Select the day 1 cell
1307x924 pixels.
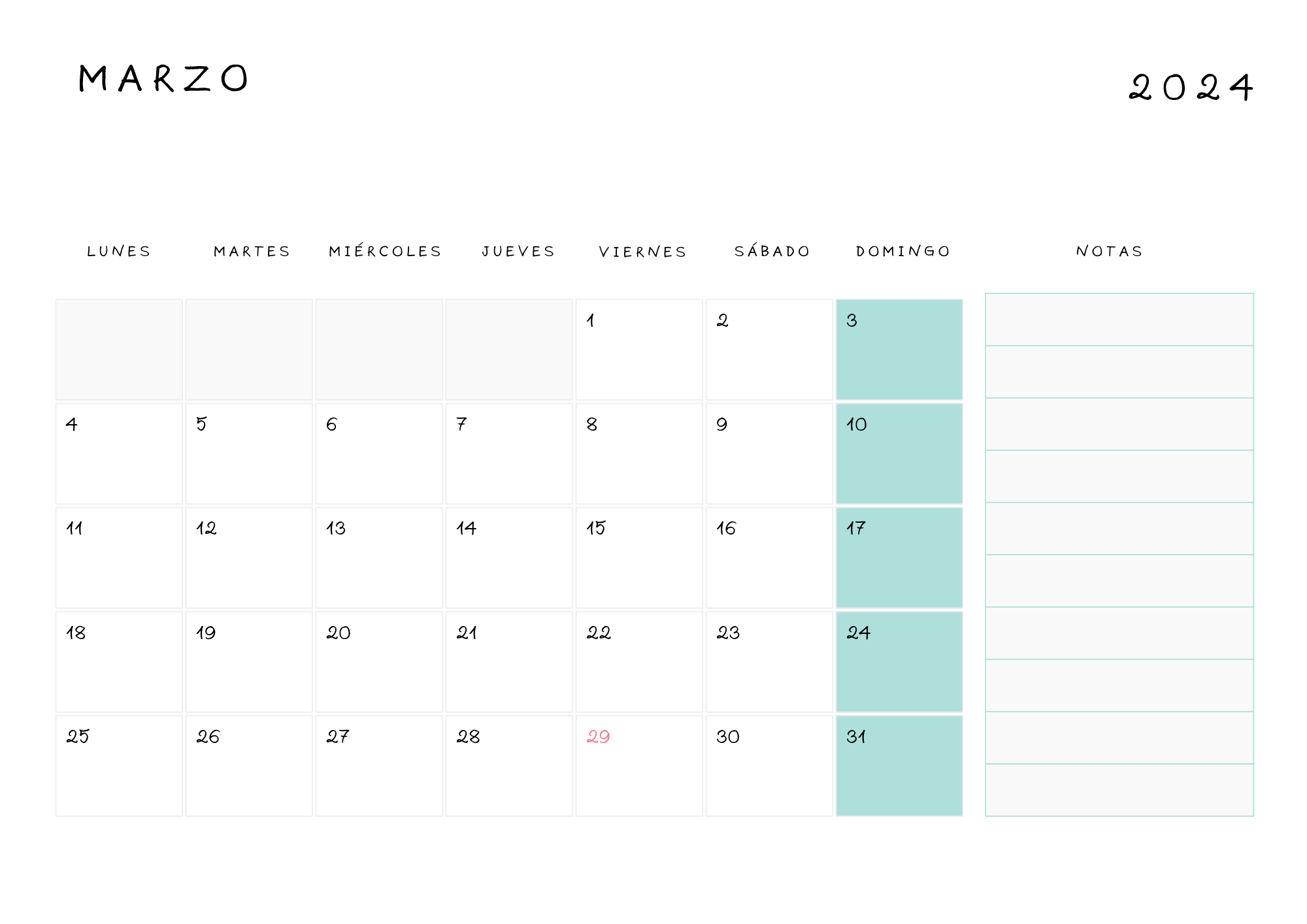[x=638, y=350]
